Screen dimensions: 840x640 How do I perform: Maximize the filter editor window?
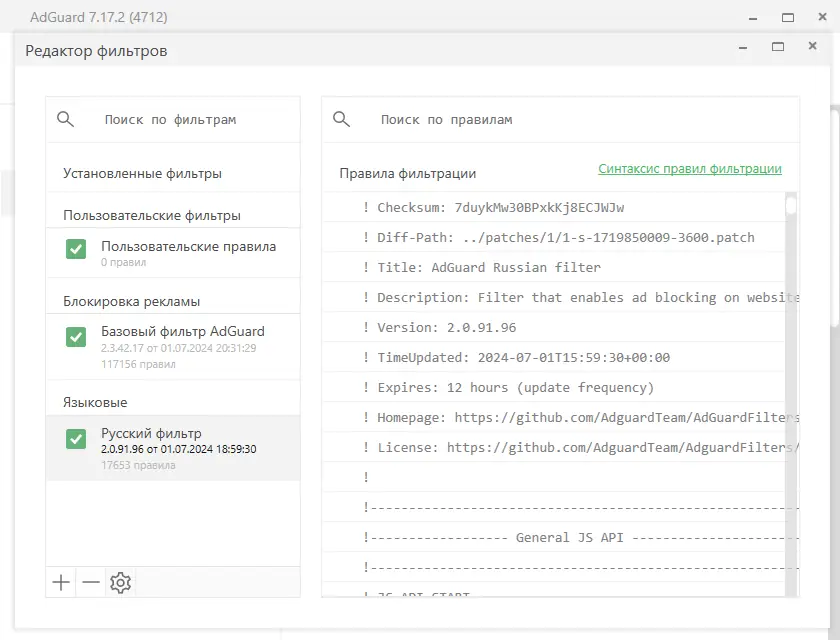coord(778,47)
